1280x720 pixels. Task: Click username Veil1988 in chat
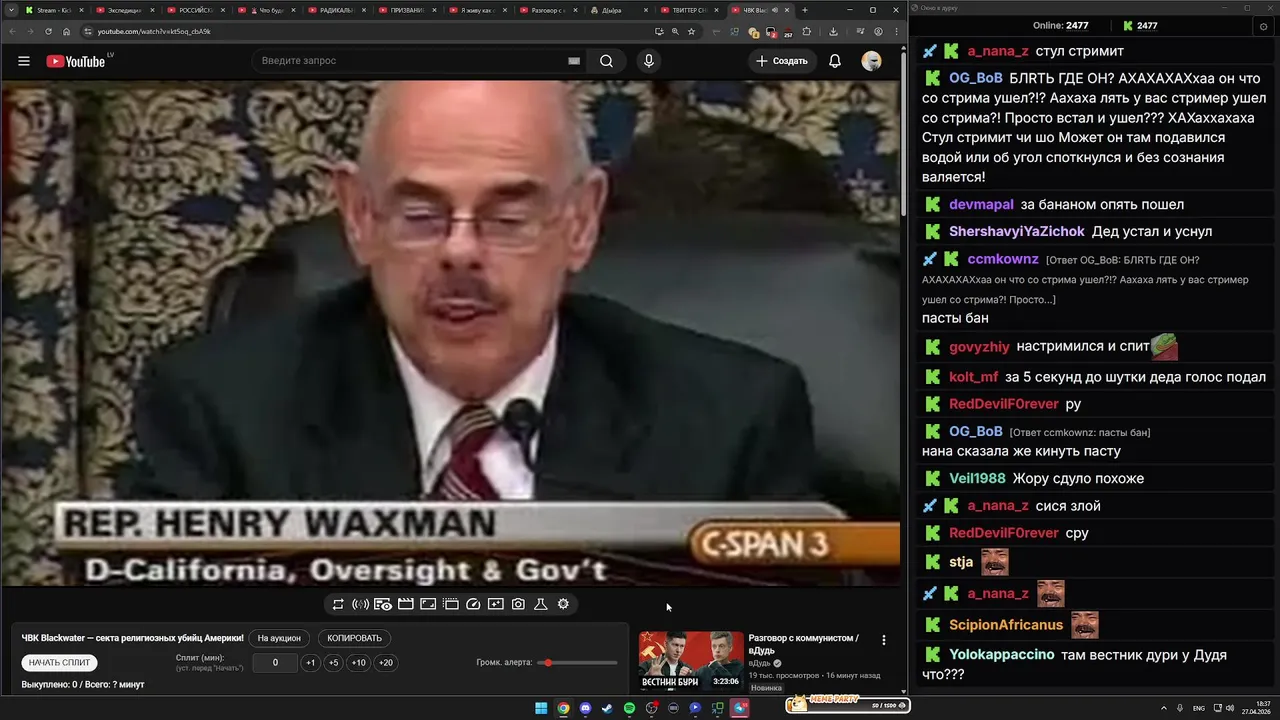coord(977,478)
